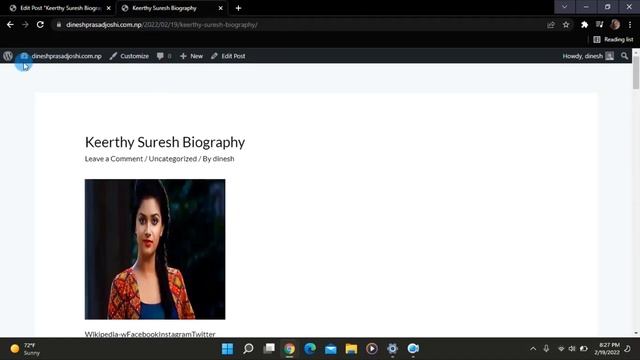Screen dimensions: 640x360
Task: Click the address bar URL
Action: pos(162,24)
